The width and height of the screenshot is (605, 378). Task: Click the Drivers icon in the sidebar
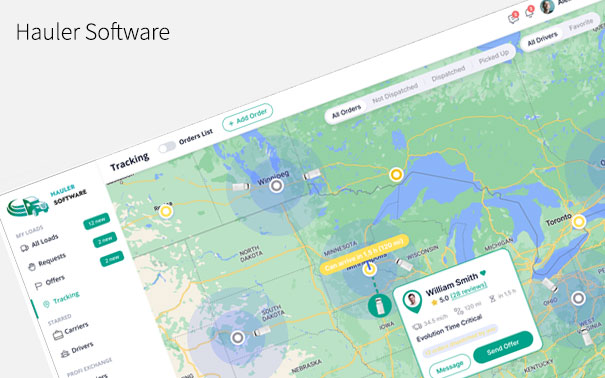point(65,353)
